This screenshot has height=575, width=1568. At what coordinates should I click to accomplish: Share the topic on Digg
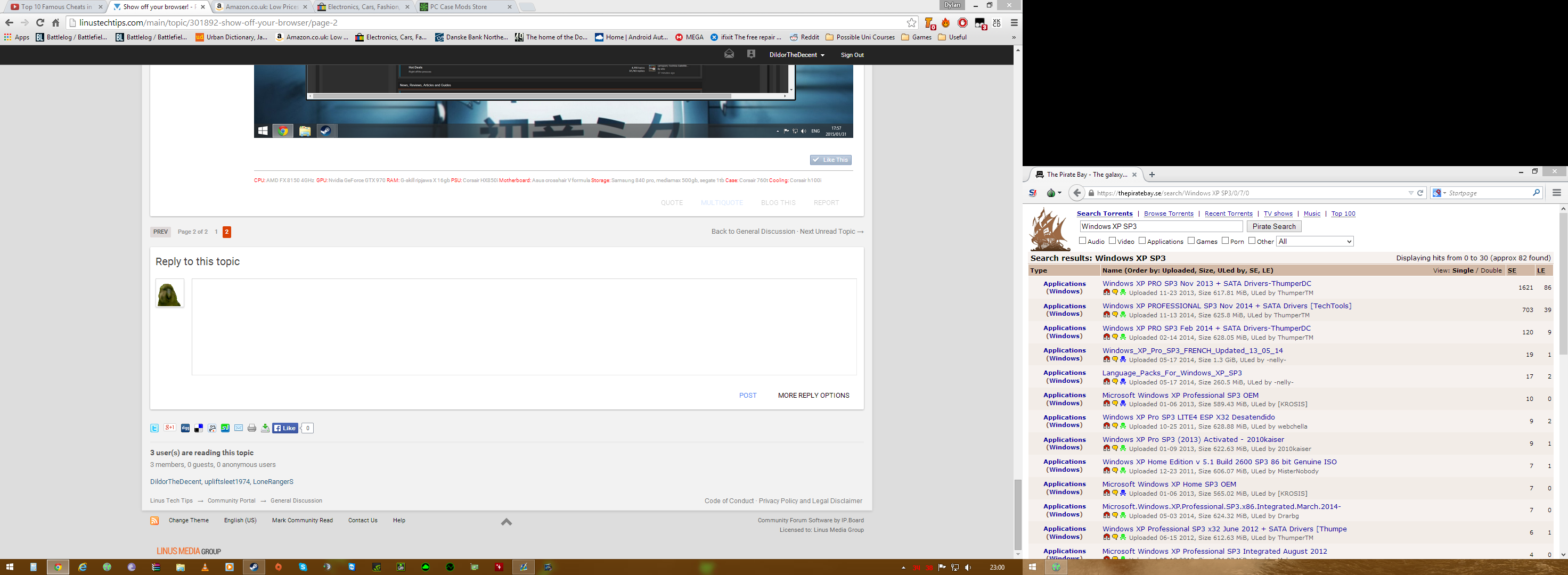coord(185,429)
